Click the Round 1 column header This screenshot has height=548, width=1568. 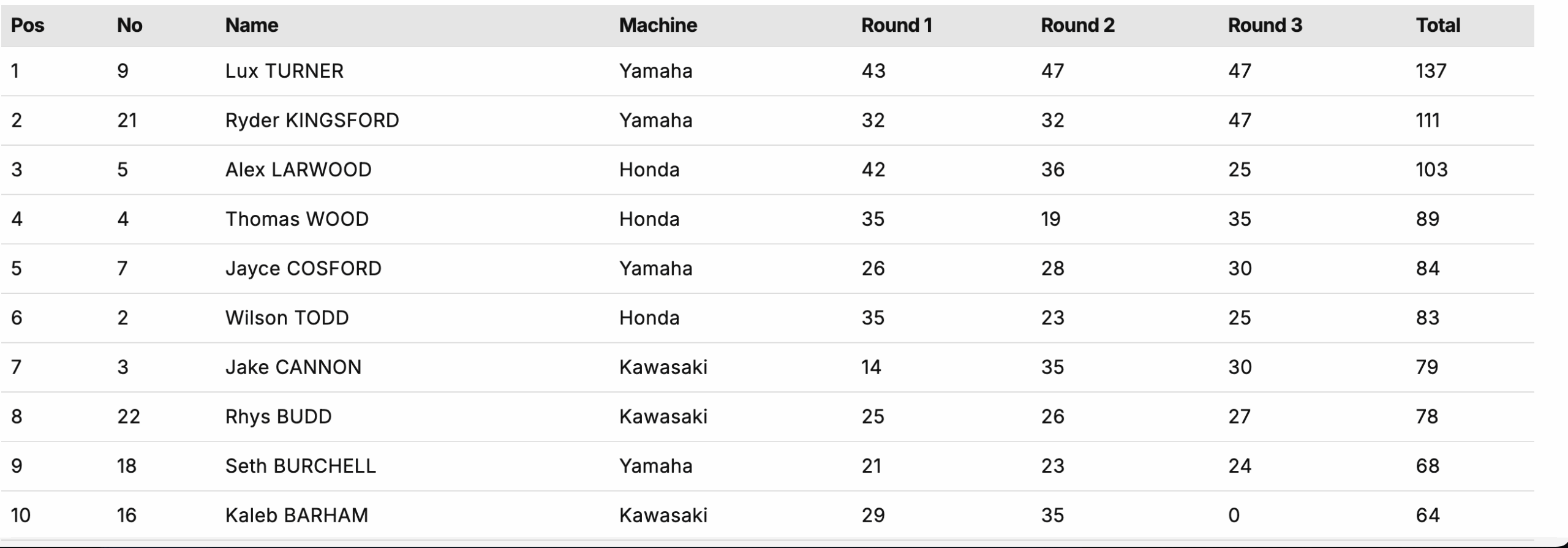click(x=896, y=25)
